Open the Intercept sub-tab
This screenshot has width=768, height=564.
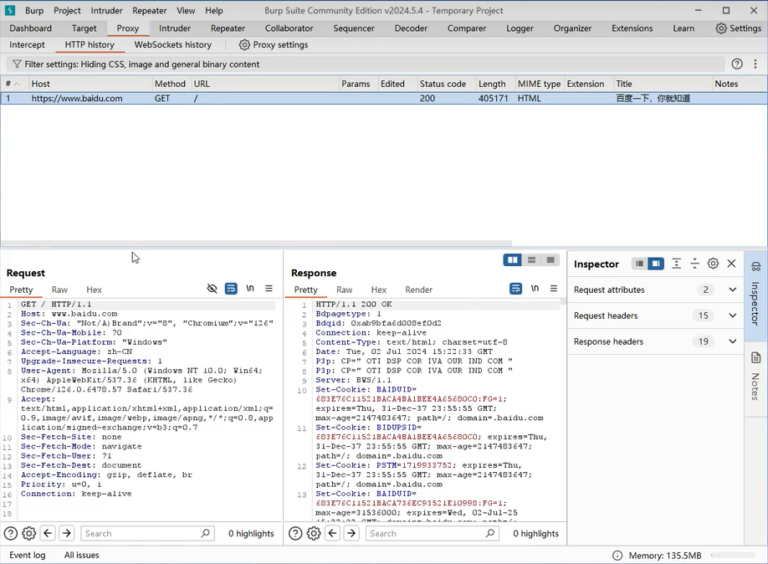pyautogui.click(x=27, y=45)
